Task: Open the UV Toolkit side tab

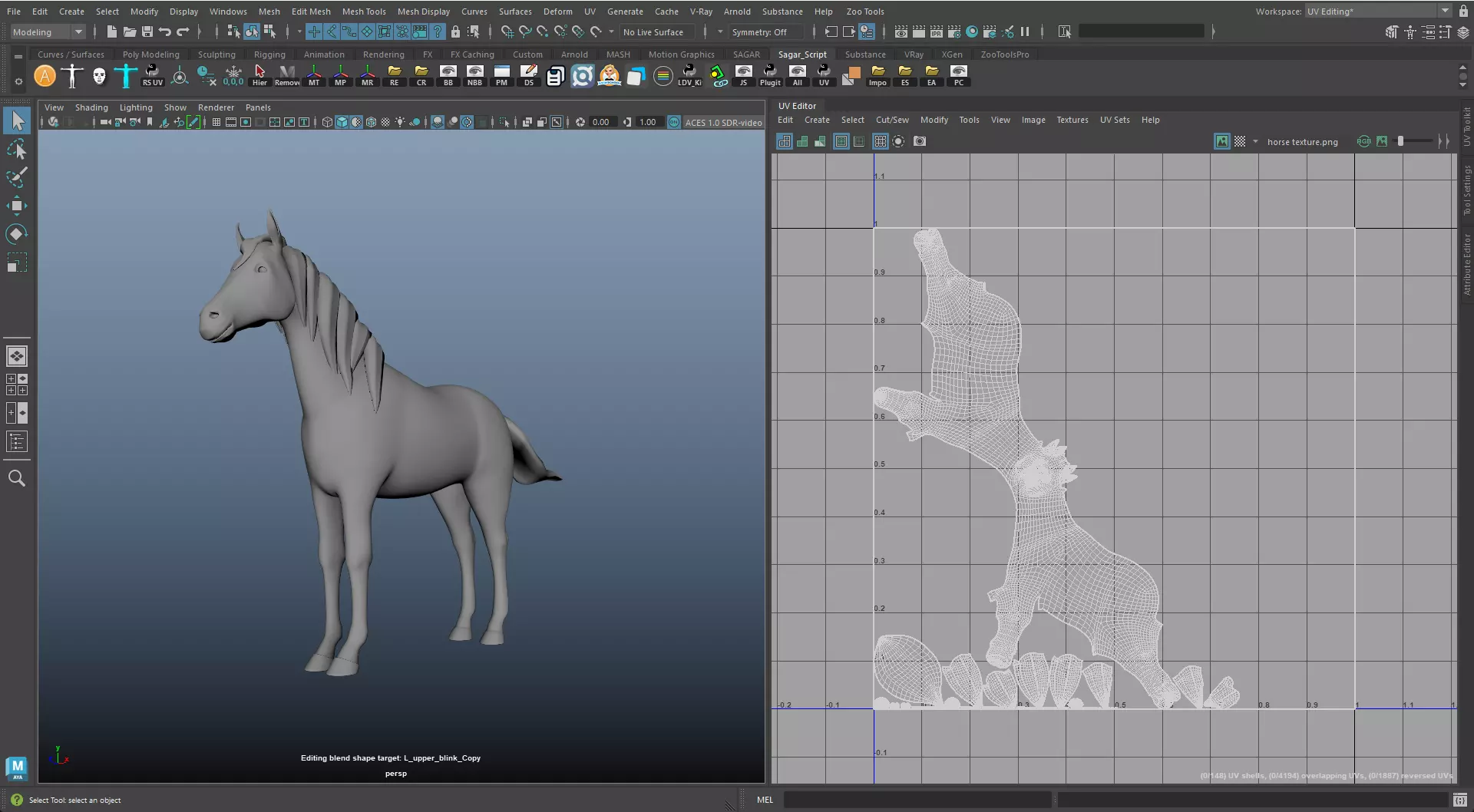Action: [x=1466, y=127]
